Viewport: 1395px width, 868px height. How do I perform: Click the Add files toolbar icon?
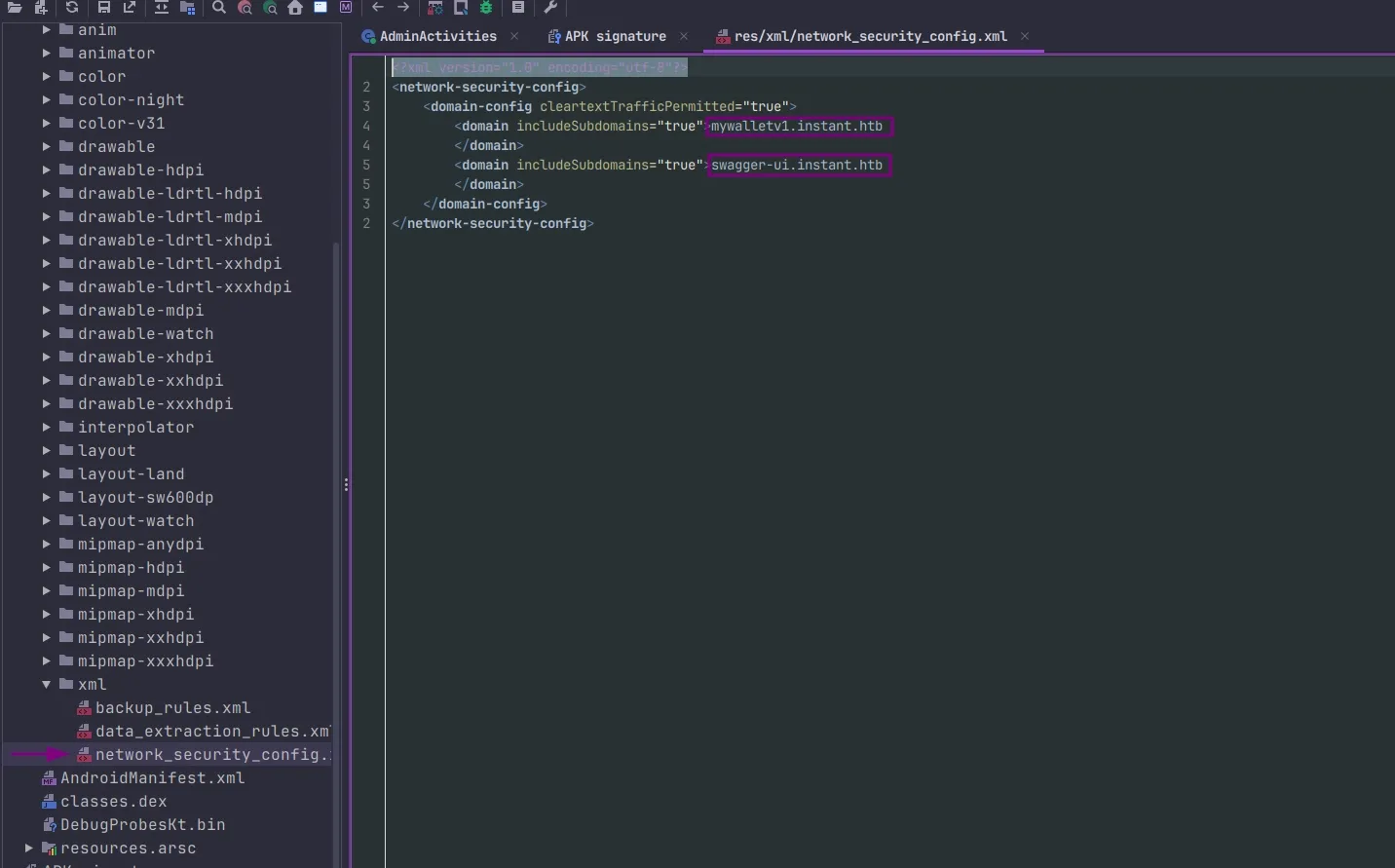tap(41, 7)
